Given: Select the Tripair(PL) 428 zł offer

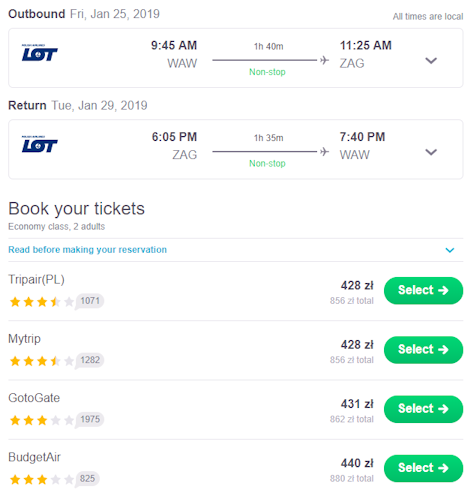Looking at the screenshot, I should tap(423, 290).
